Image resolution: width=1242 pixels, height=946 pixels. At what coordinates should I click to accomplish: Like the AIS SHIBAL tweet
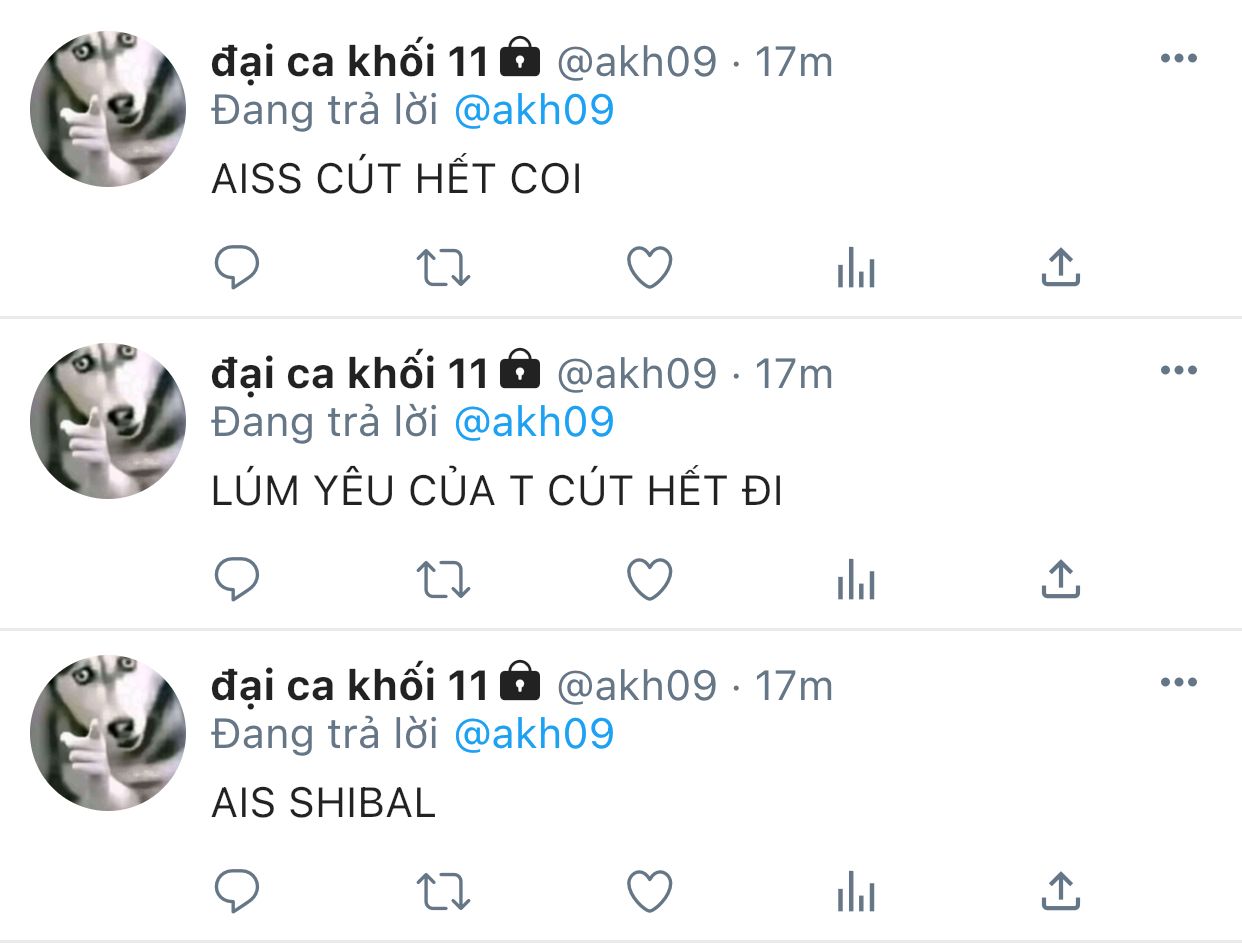649,892
